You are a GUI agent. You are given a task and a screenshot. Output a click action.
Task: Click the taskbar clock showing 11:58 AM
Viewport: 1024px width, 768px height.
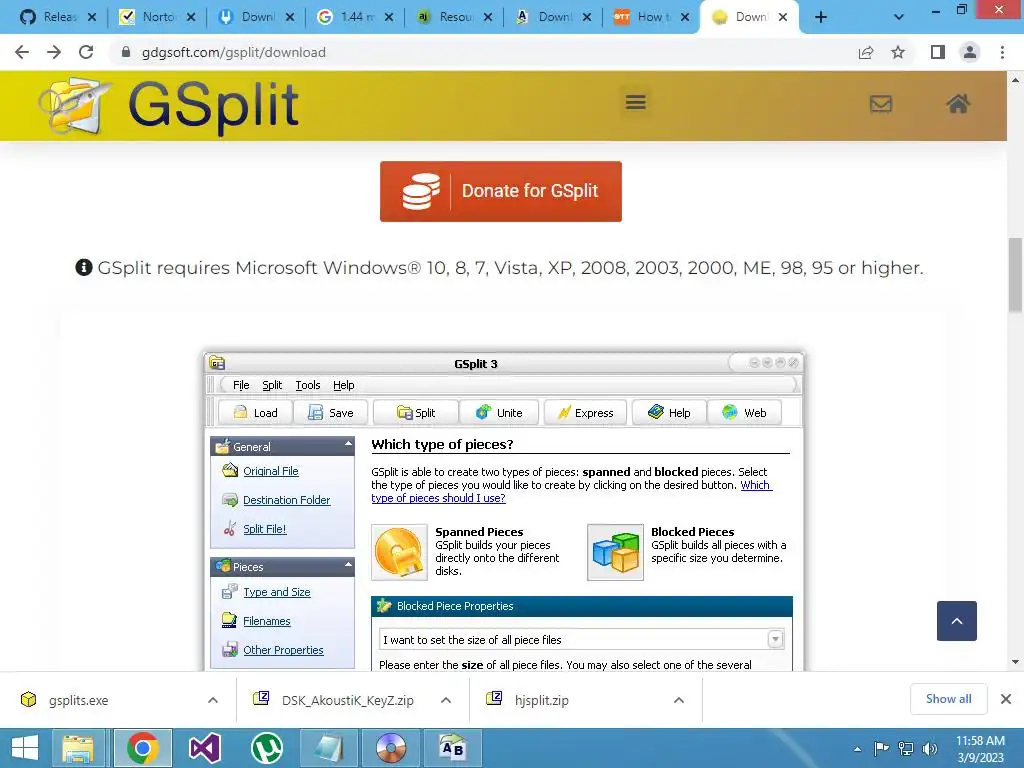pyautogui.click(x=980, y=748)
